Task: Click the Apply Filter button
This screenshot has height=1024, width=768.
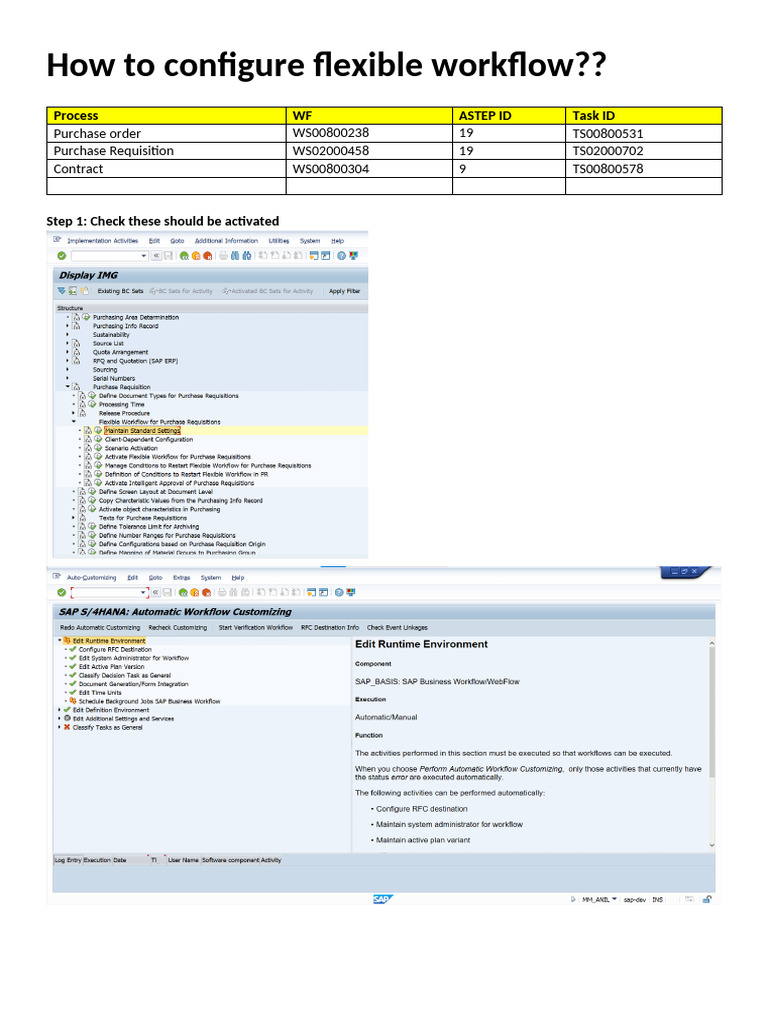Action: click(x=344, y=291)
